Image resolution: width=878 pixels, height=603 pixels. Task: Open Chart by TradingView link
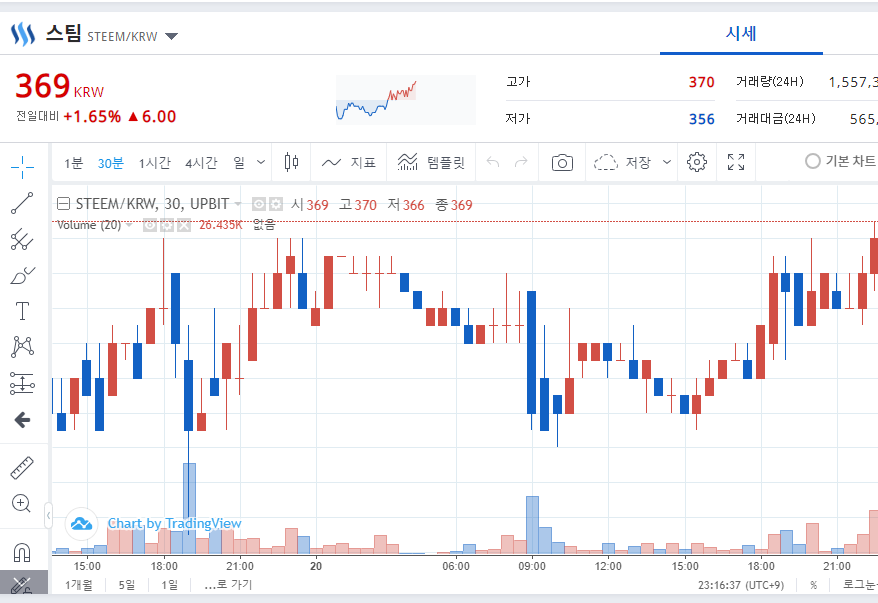(174, 523)
